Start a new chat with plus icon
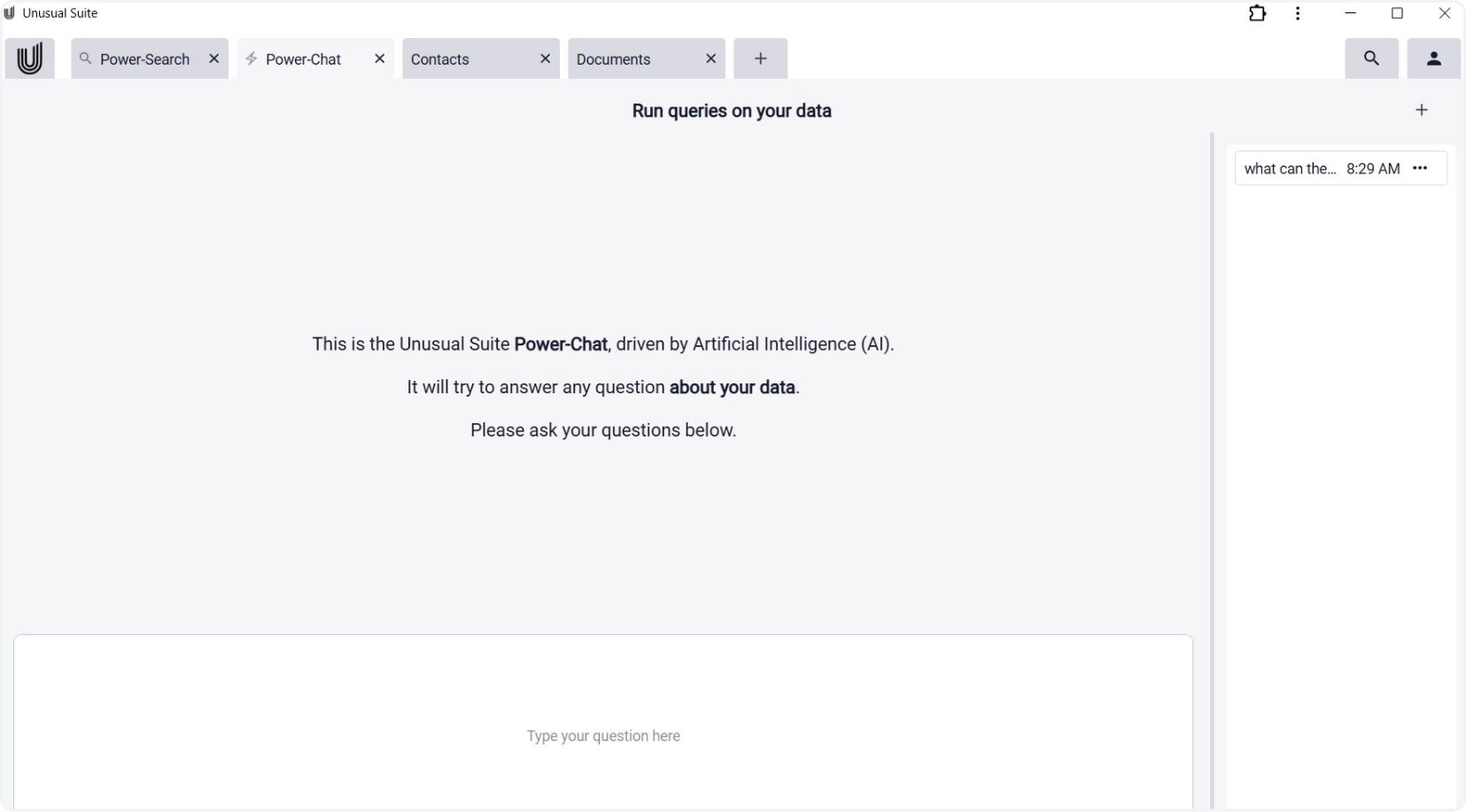Image resolution: width=1466 pixels, height=812 pixels. (x=1422, y=110)
